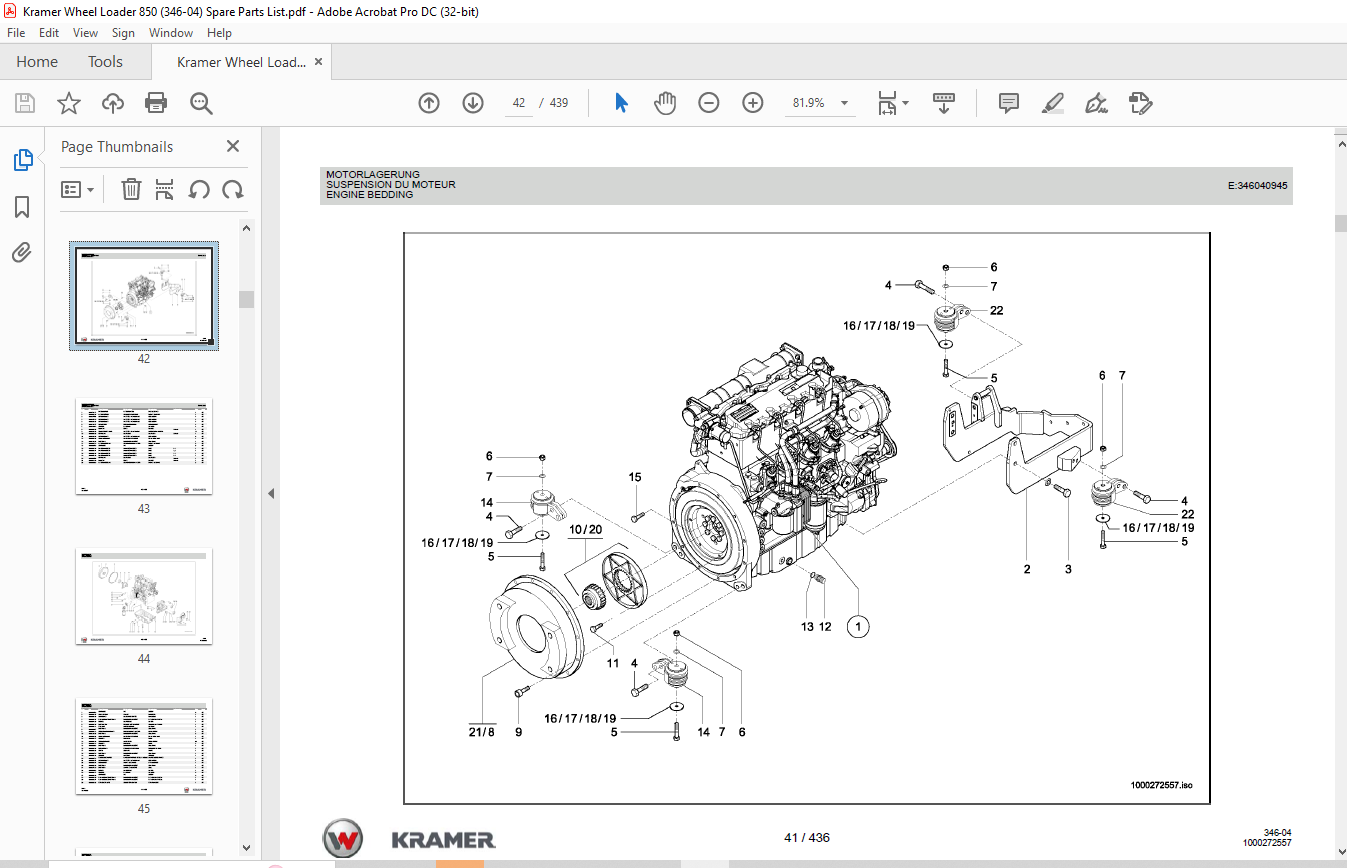Click the ENGINE BEDDING heading text
The image size is (1347, 868).
(369, 195)
